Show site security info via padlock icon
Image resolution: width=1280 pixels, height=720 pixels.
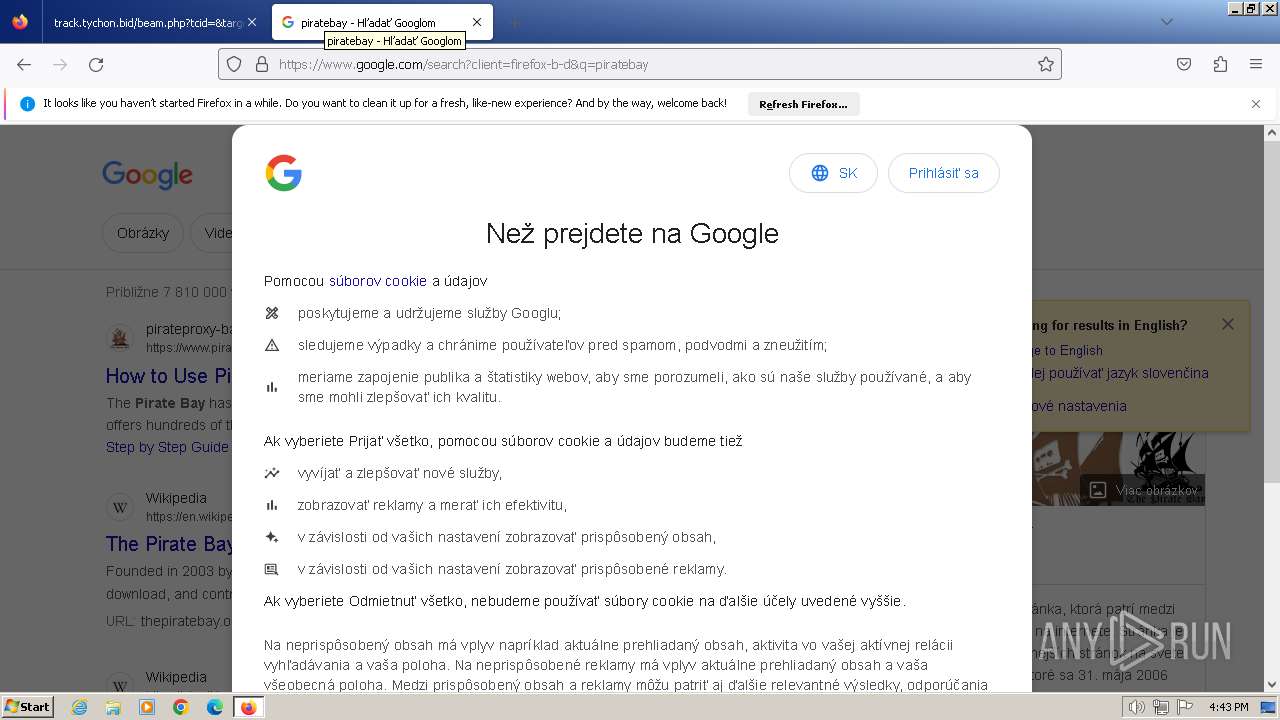262,64
